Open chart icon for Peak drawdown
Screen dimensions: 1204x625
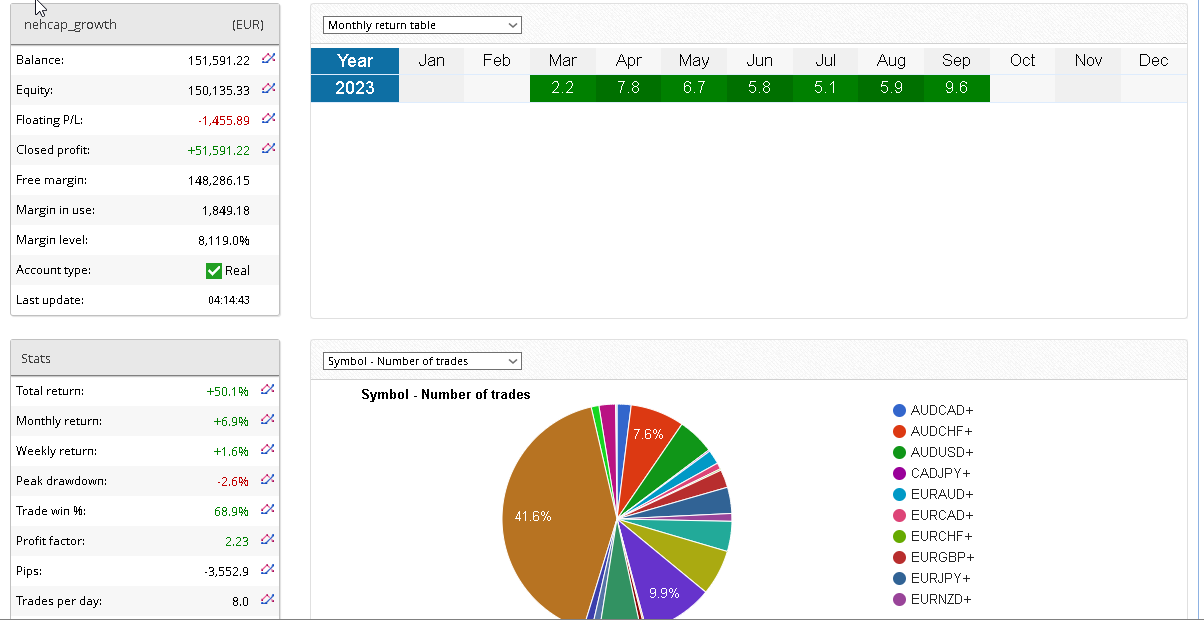267,480
